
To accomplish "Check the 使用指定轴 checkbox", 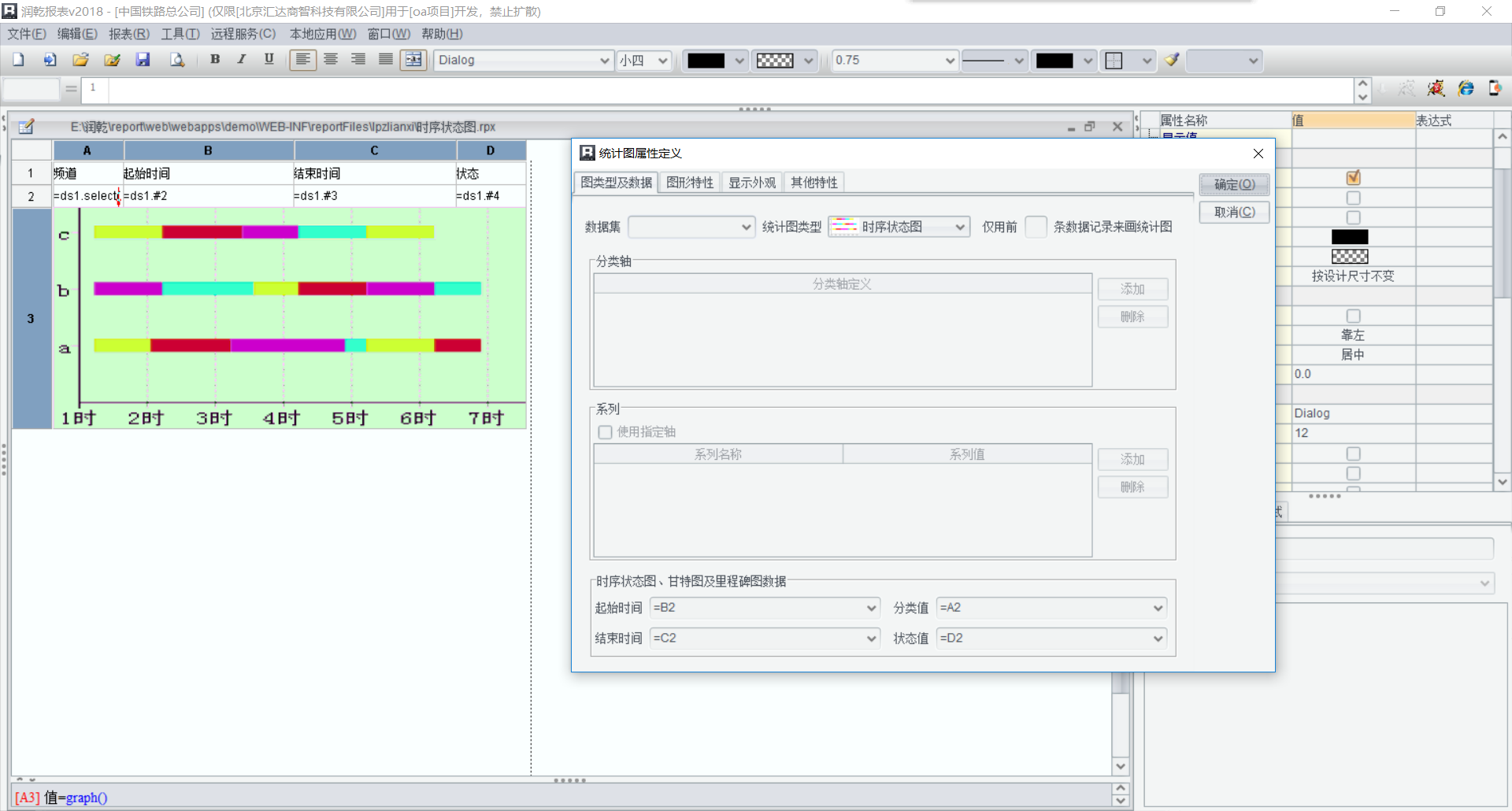I will 605,432.
